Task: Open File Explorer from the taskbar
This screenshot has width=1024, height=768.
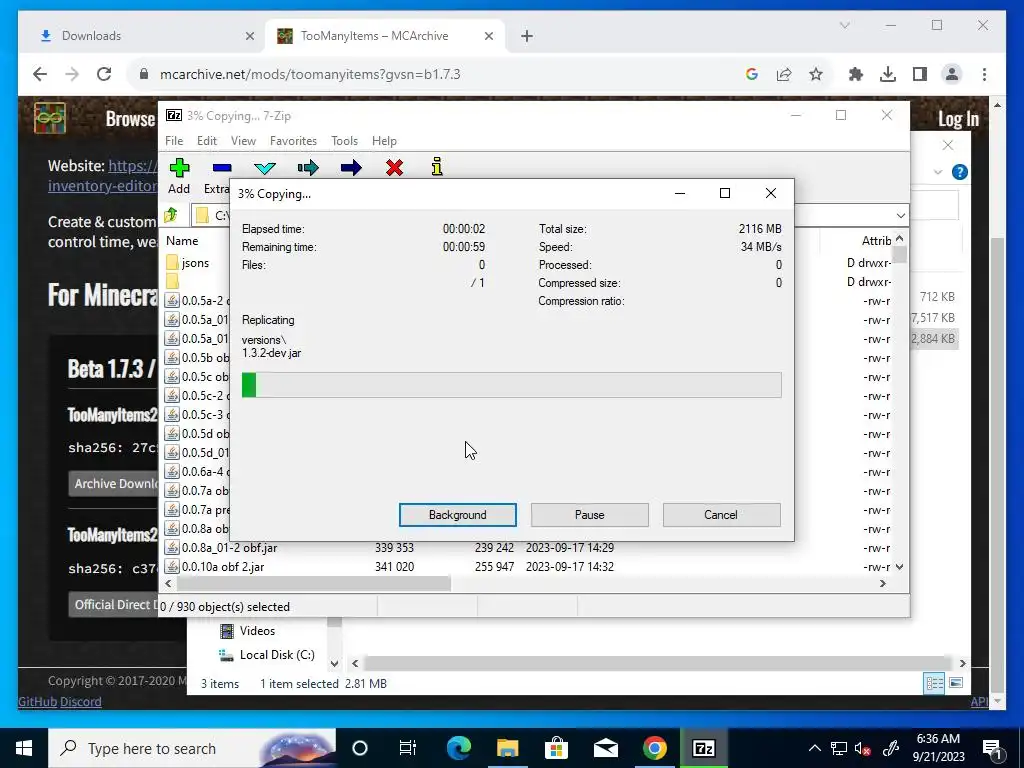Action: coord(507,748)
